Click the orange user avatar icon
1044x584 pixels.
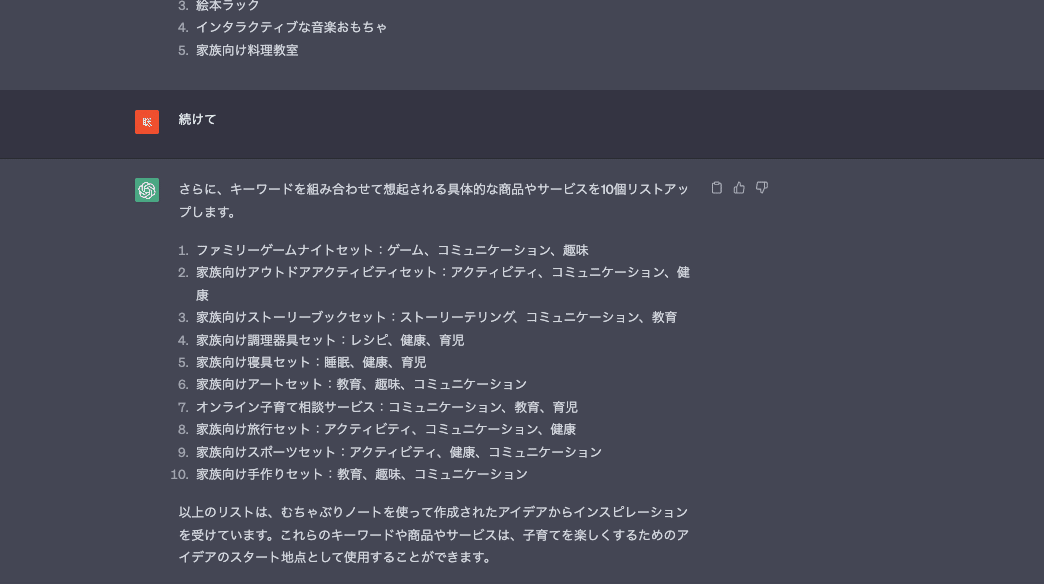(x=146, y=121)
